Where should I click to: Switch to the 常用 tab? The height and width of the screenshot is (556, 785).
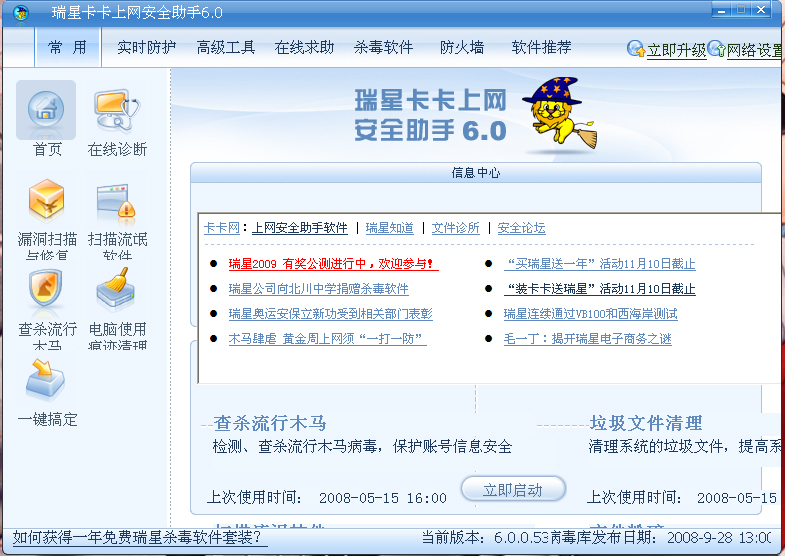pos(68,47)
